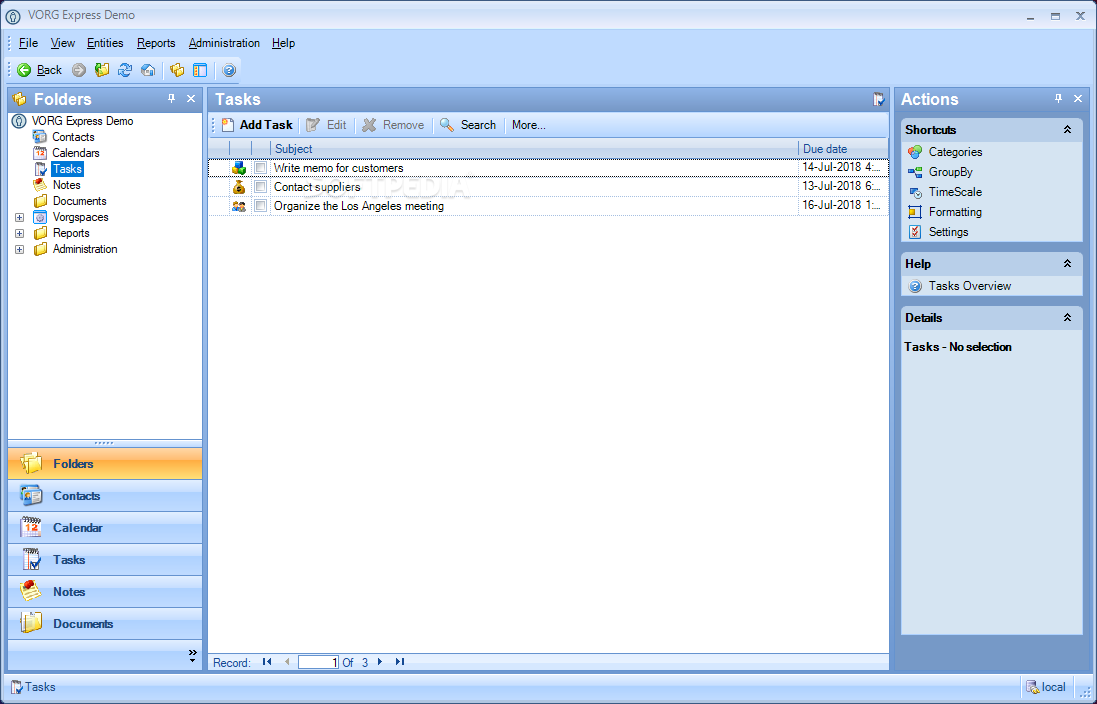Image resolution: width=1097 pixels, height=704 pixels.
Task: Select Documents in the folder tree
Action: tap(79, 202)
